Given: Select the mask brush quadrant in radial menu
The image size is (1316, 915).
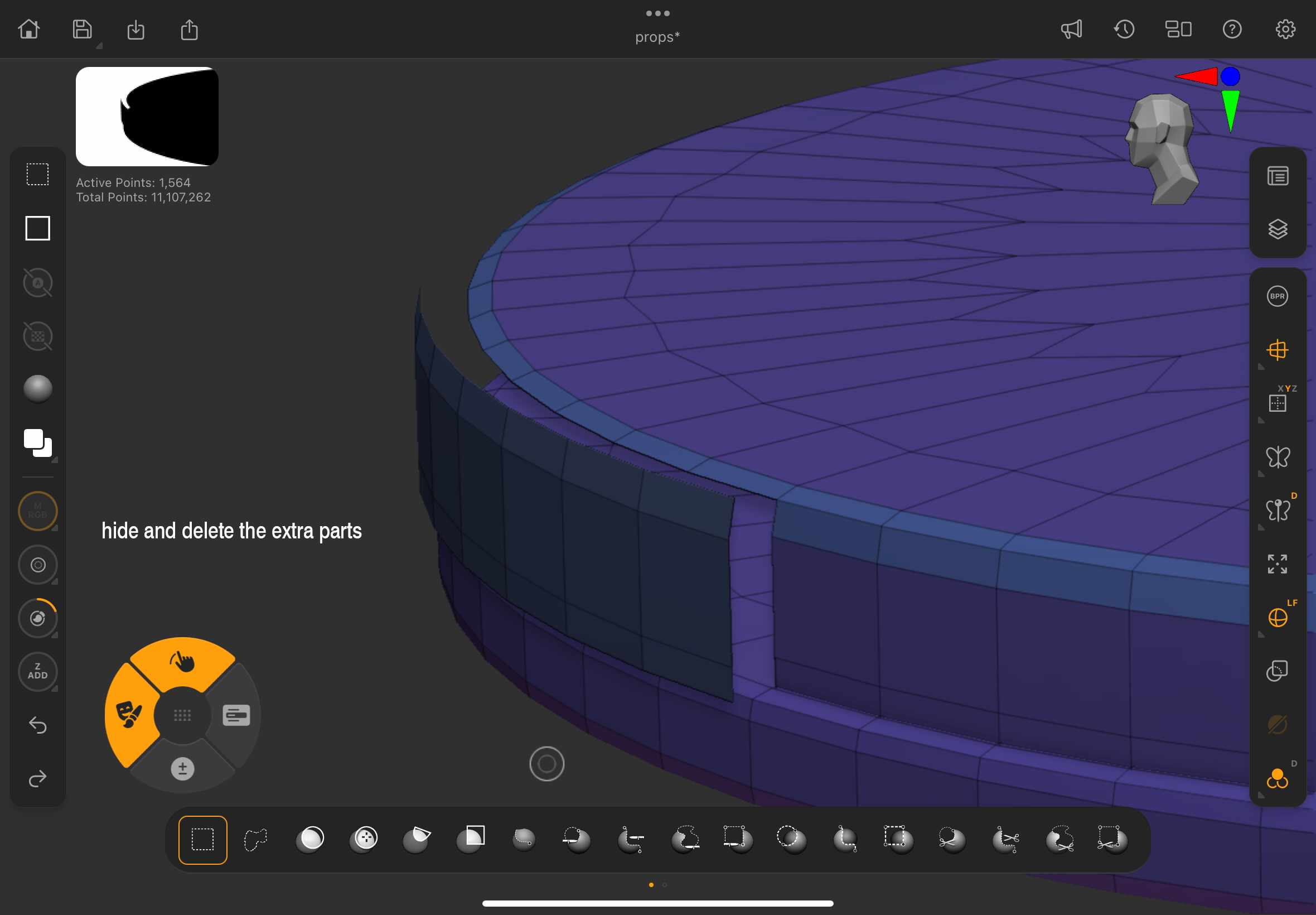Looking at the screenshot, I should [130, 715].
